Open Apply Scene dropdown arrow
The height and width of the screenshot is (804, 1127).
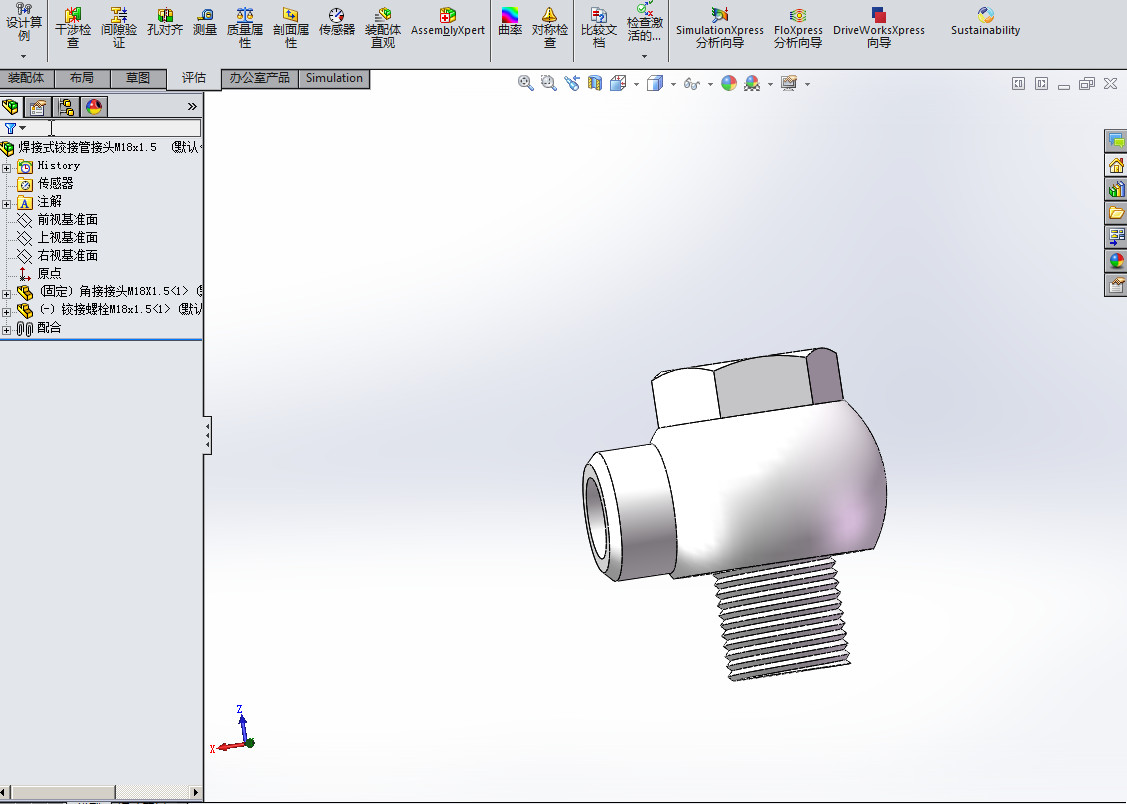770,84
